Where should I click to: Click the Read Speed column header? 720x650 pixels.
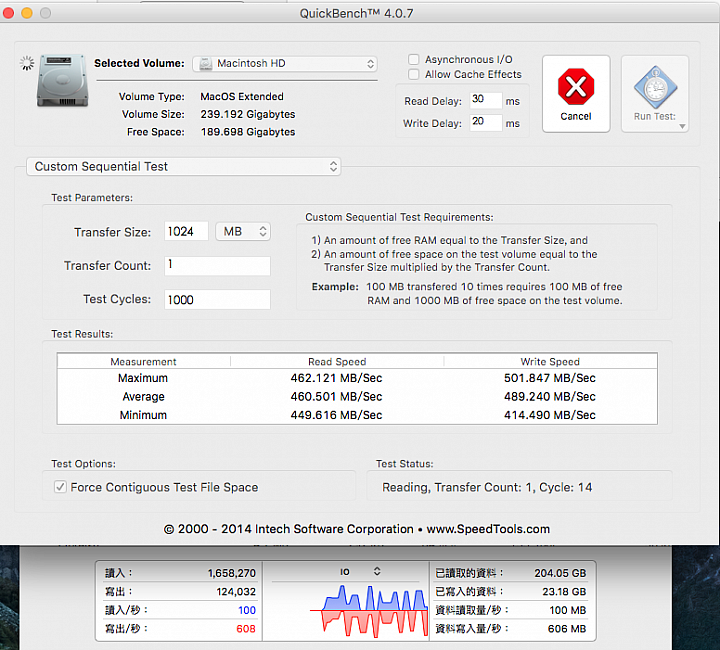click(337, 362)
